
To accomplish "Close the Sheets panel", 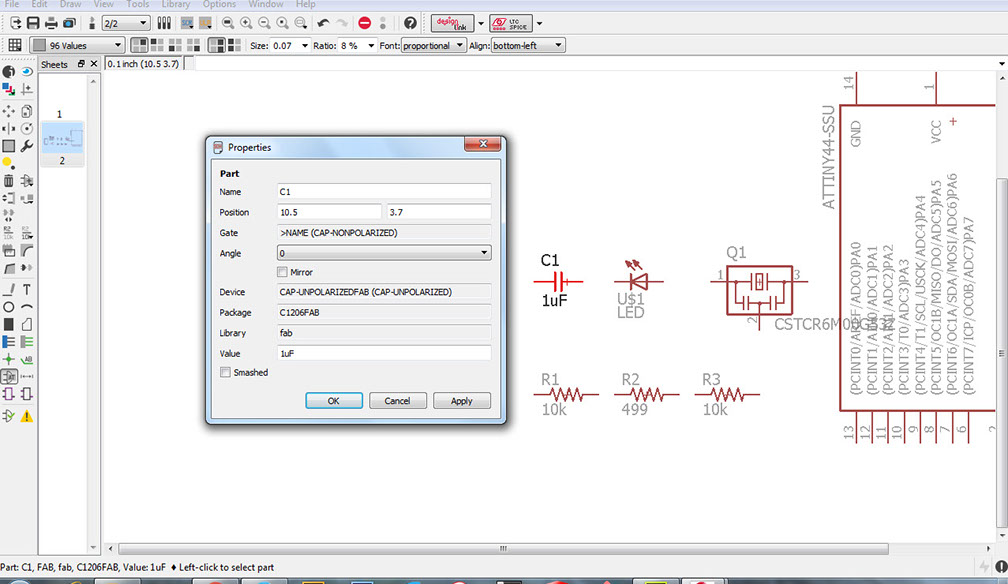I will (x=94, y=64).
